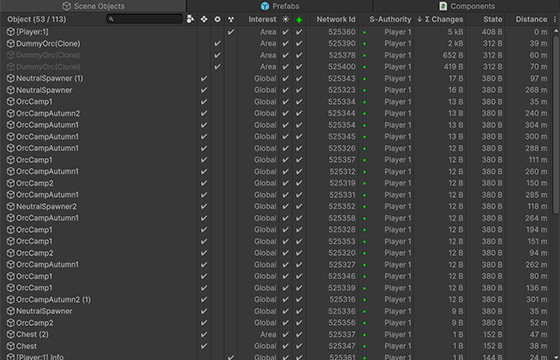This screenshot has height=360, width=560.
Task: Click the cube icon of [Player:1] row
Action: 11,32
